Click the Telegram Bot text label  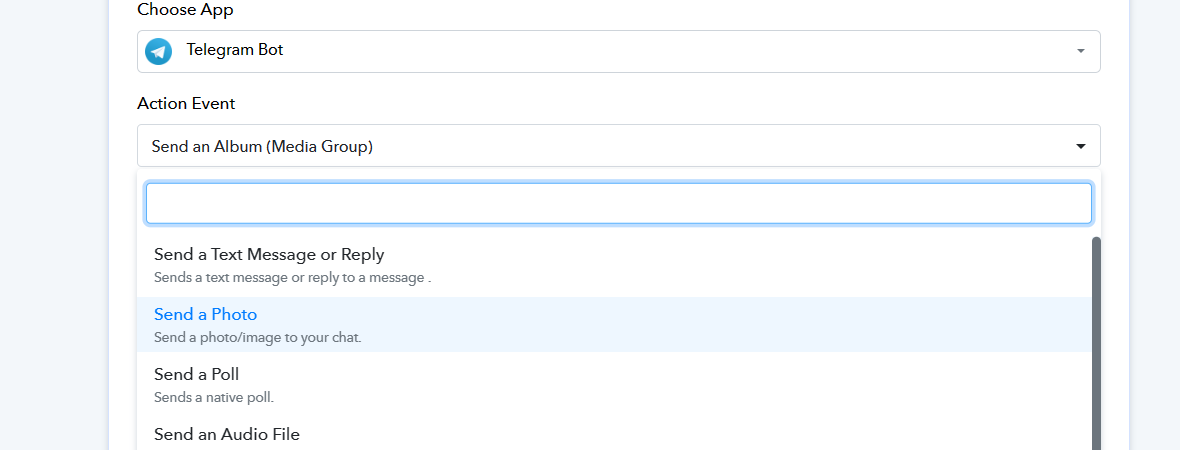tap(235, 51)
